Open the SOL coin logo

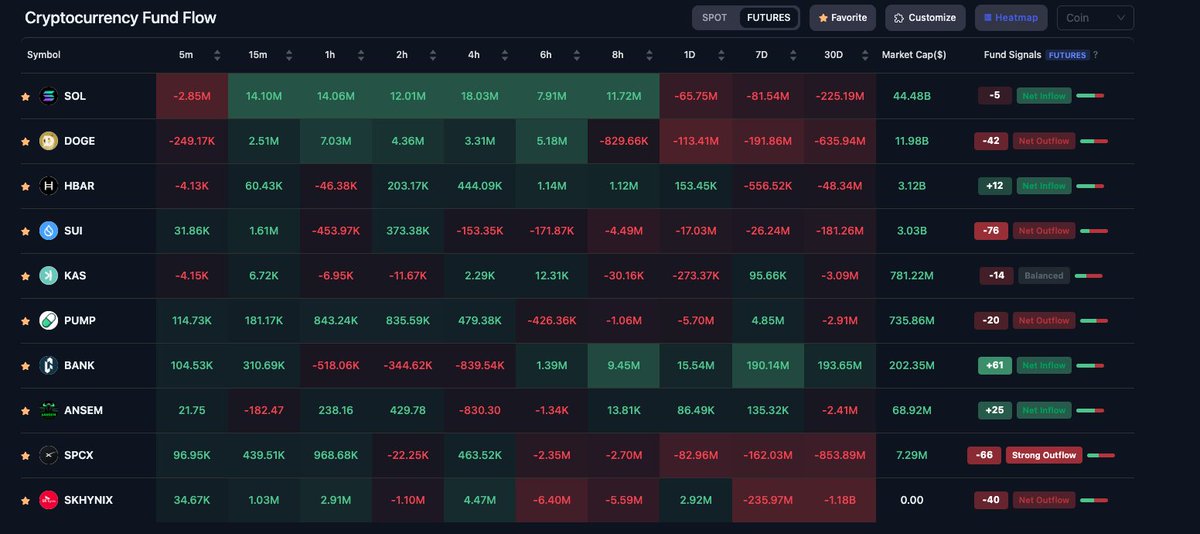(48, 97)
